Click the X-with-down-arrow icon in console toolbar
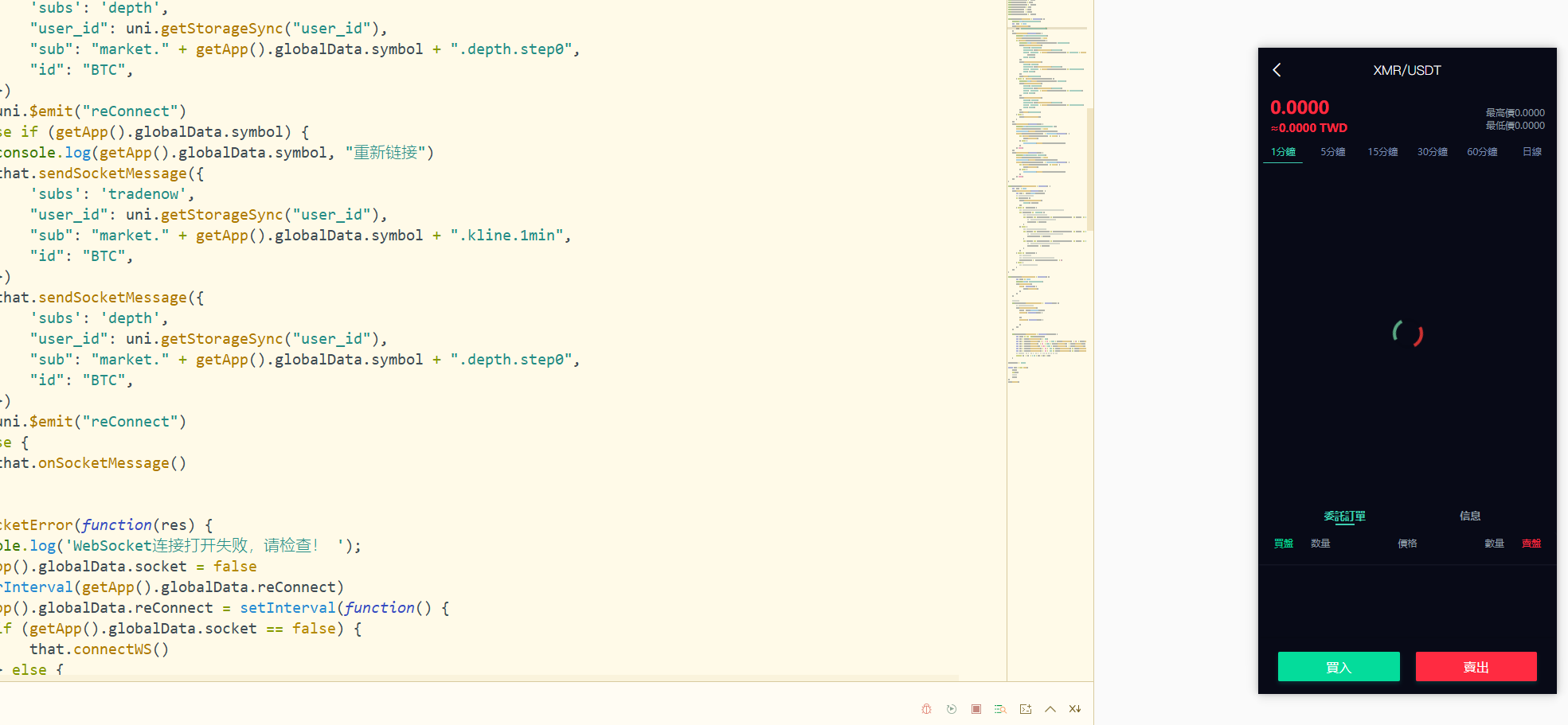Screen dimensions: 1568x725 [x=1075, y=709]
